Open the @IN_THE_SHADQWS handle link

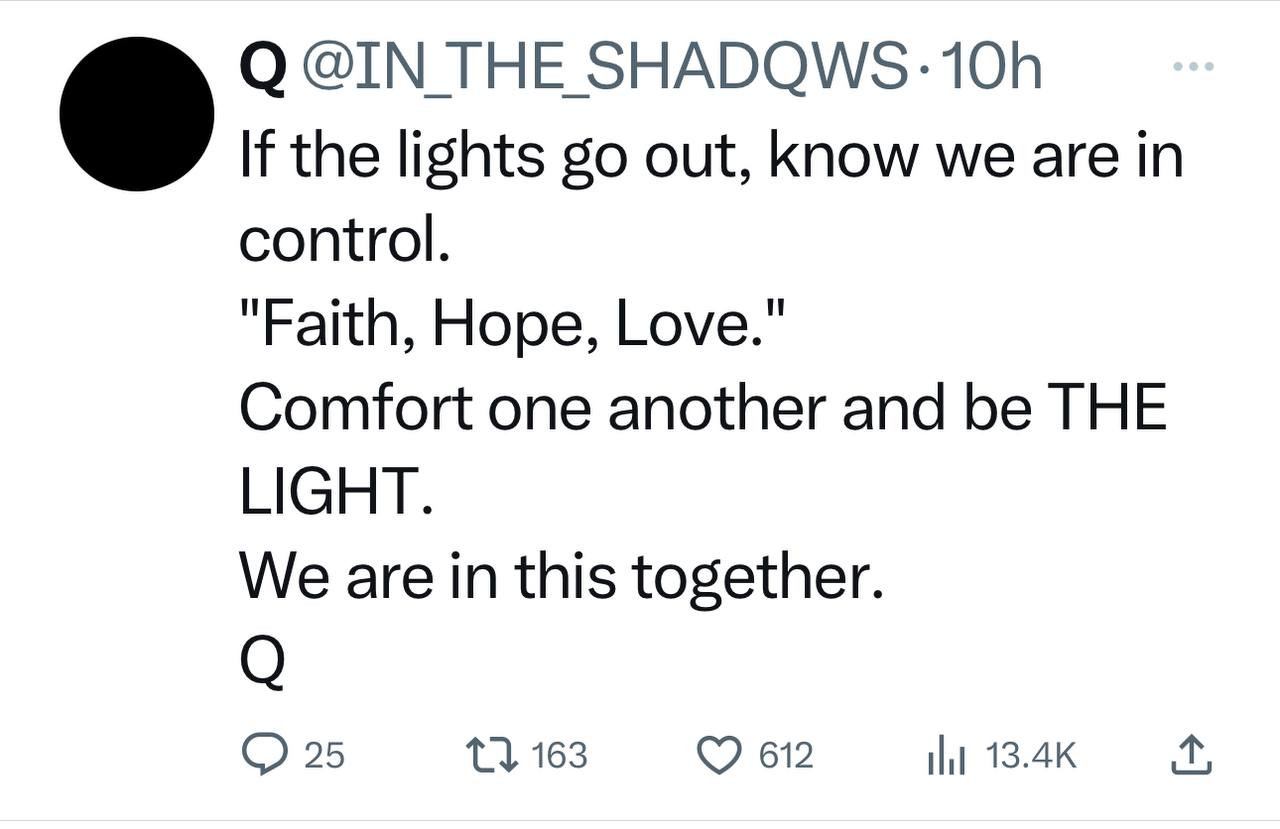602,69
